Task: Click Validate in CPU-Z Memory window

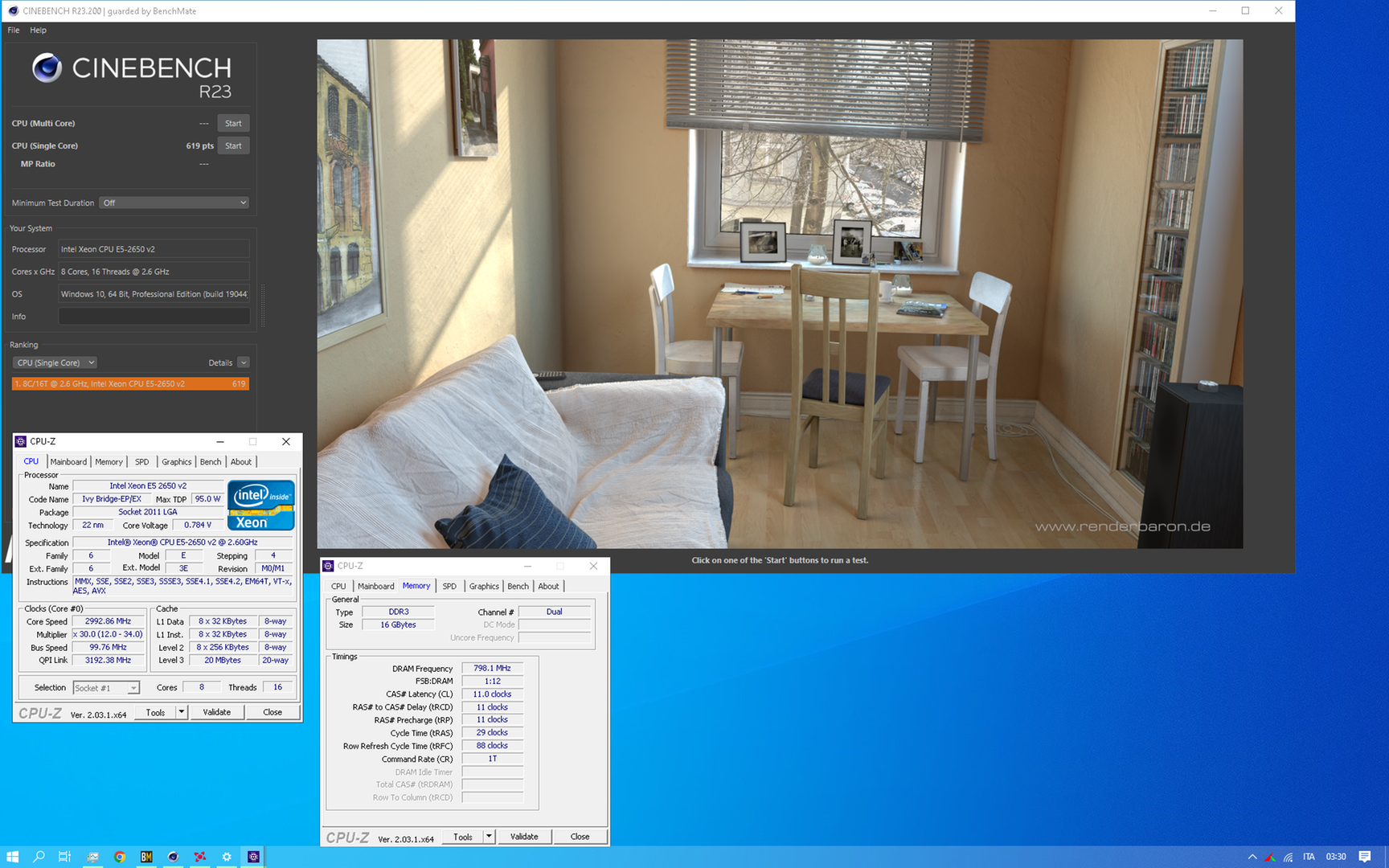Action: point(524,837)
